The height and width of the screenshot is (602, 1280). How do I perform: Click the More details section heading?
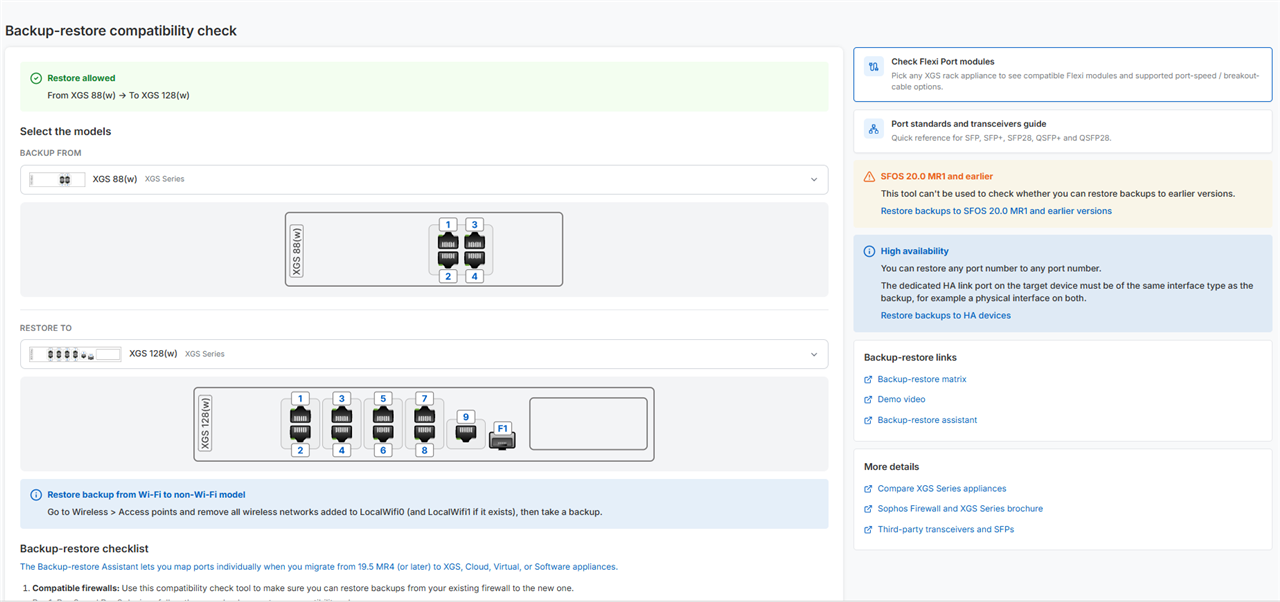(x=891, y=467)
